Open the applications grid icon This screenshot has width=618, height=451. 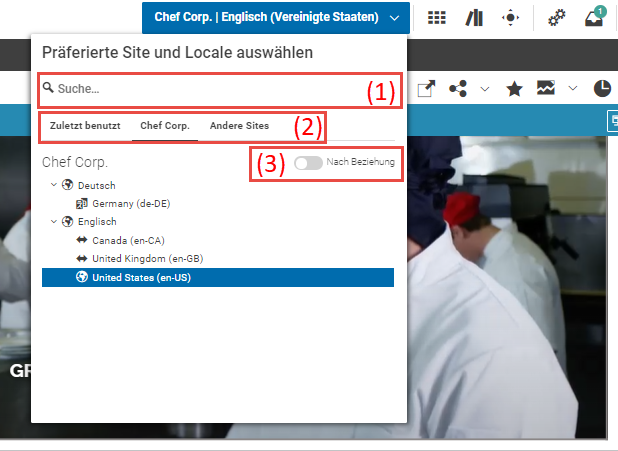click(437, 18)
